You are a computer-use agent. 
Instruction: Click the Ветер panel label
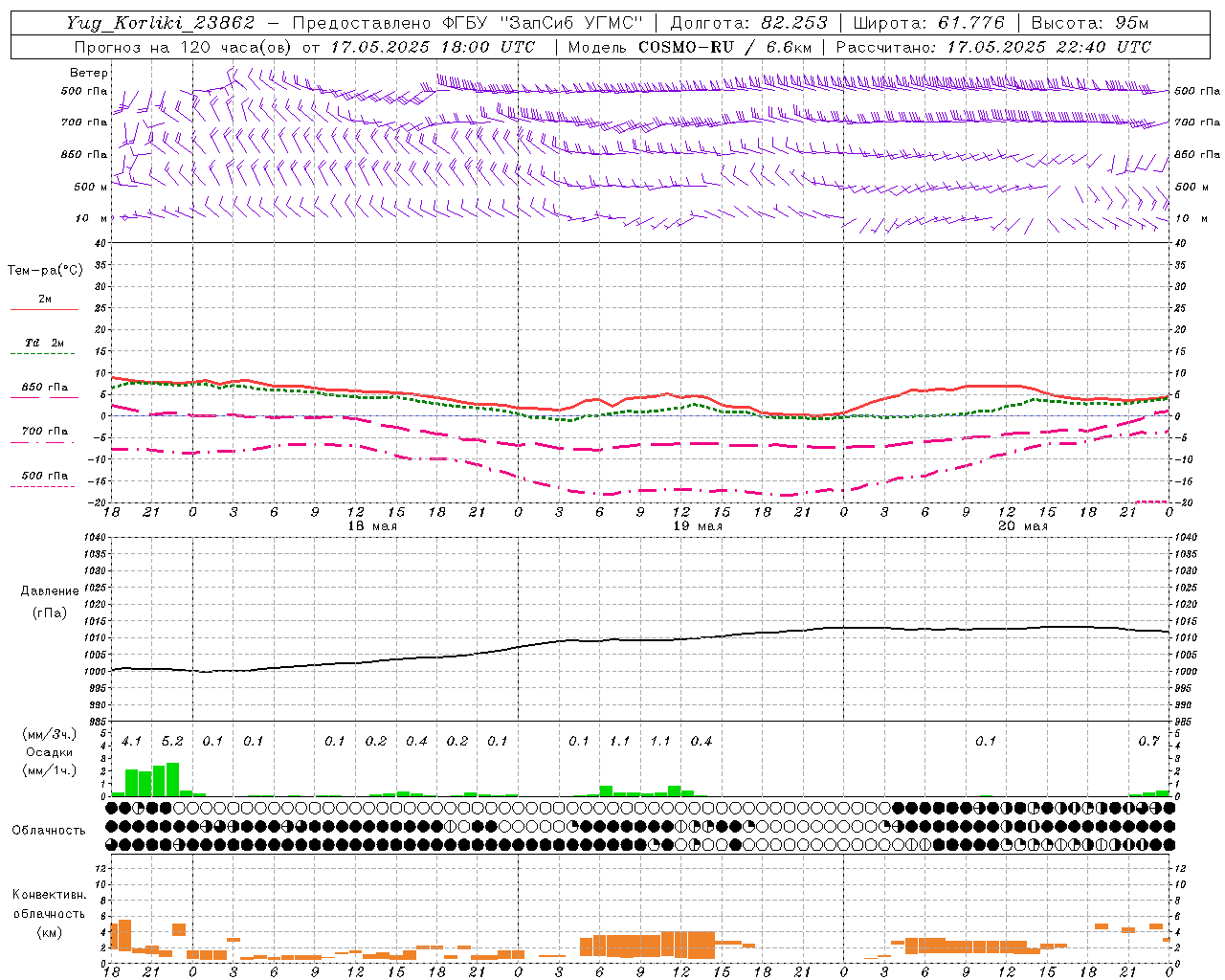pos(89,73)
